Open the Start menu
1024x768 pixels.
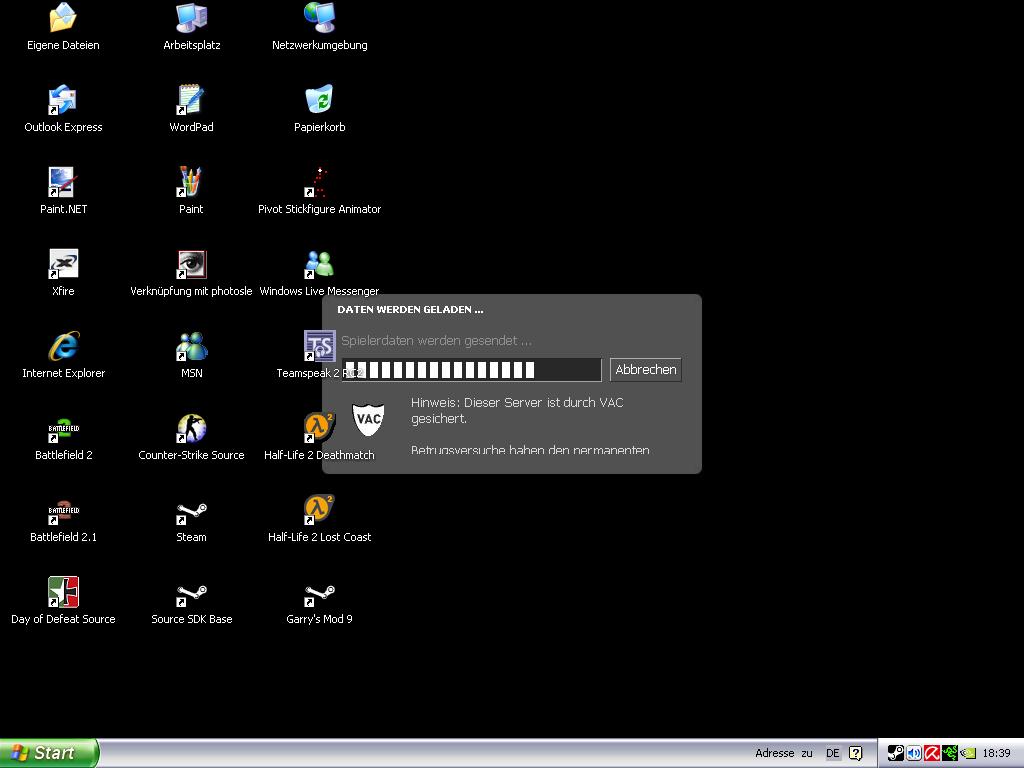(x=49, y=753)
